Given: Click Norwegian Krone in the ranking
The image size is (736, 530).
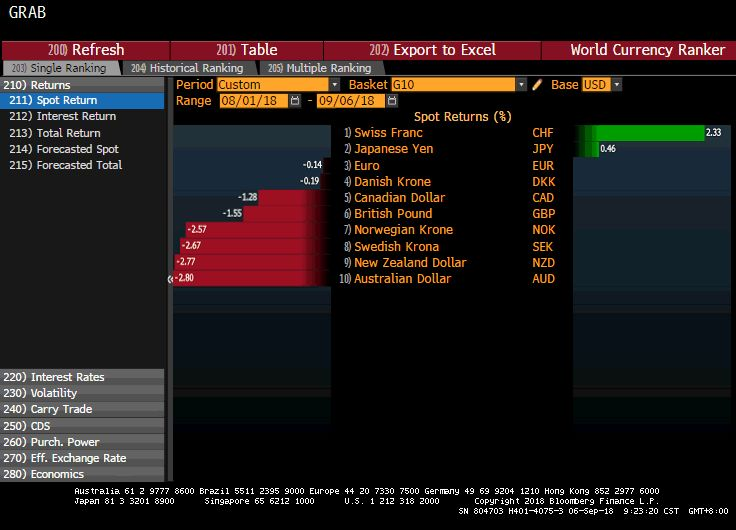Looking at the screenshot, I should pyautogui.click(x=403, y=230).
